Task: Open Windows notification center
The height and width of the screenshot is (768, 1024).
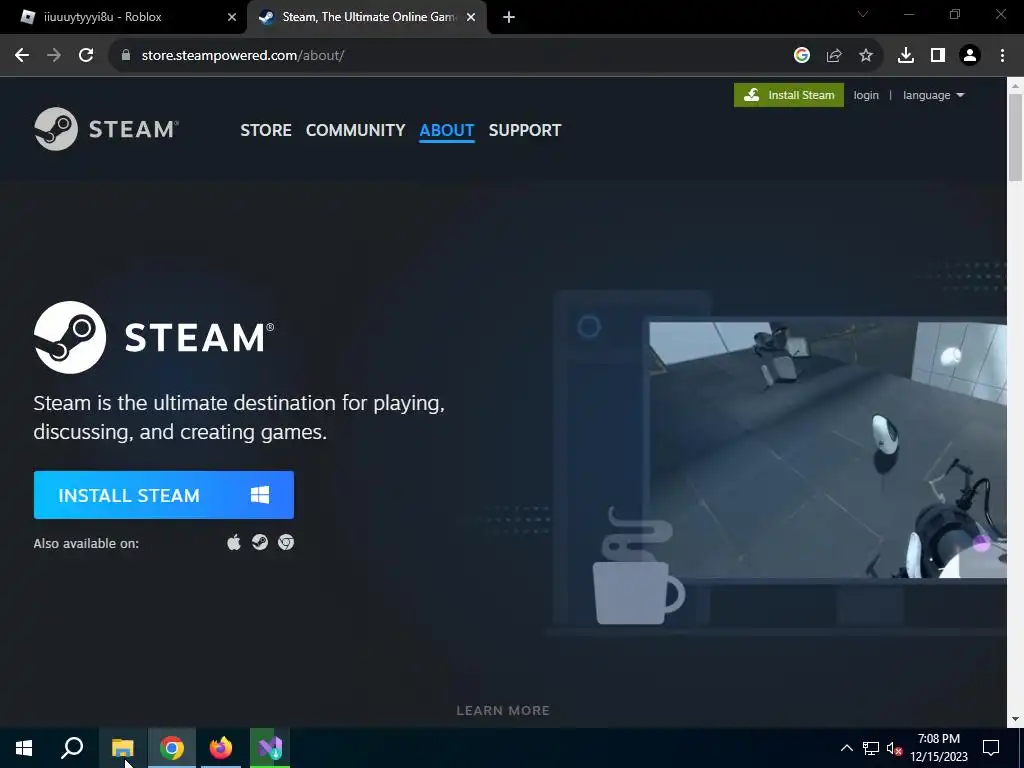Action: point(991,748)
